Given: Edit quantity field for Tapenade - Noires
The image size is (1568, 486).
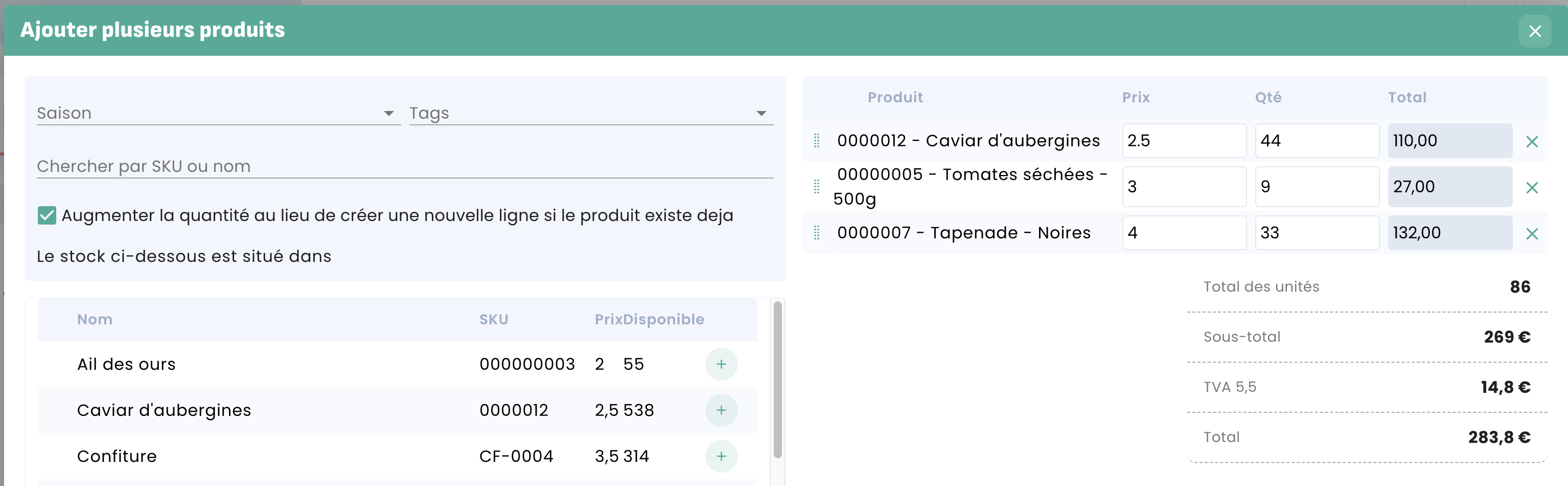Looking at the screenshot, I should pyautogui.click(x=1316, y=233).
